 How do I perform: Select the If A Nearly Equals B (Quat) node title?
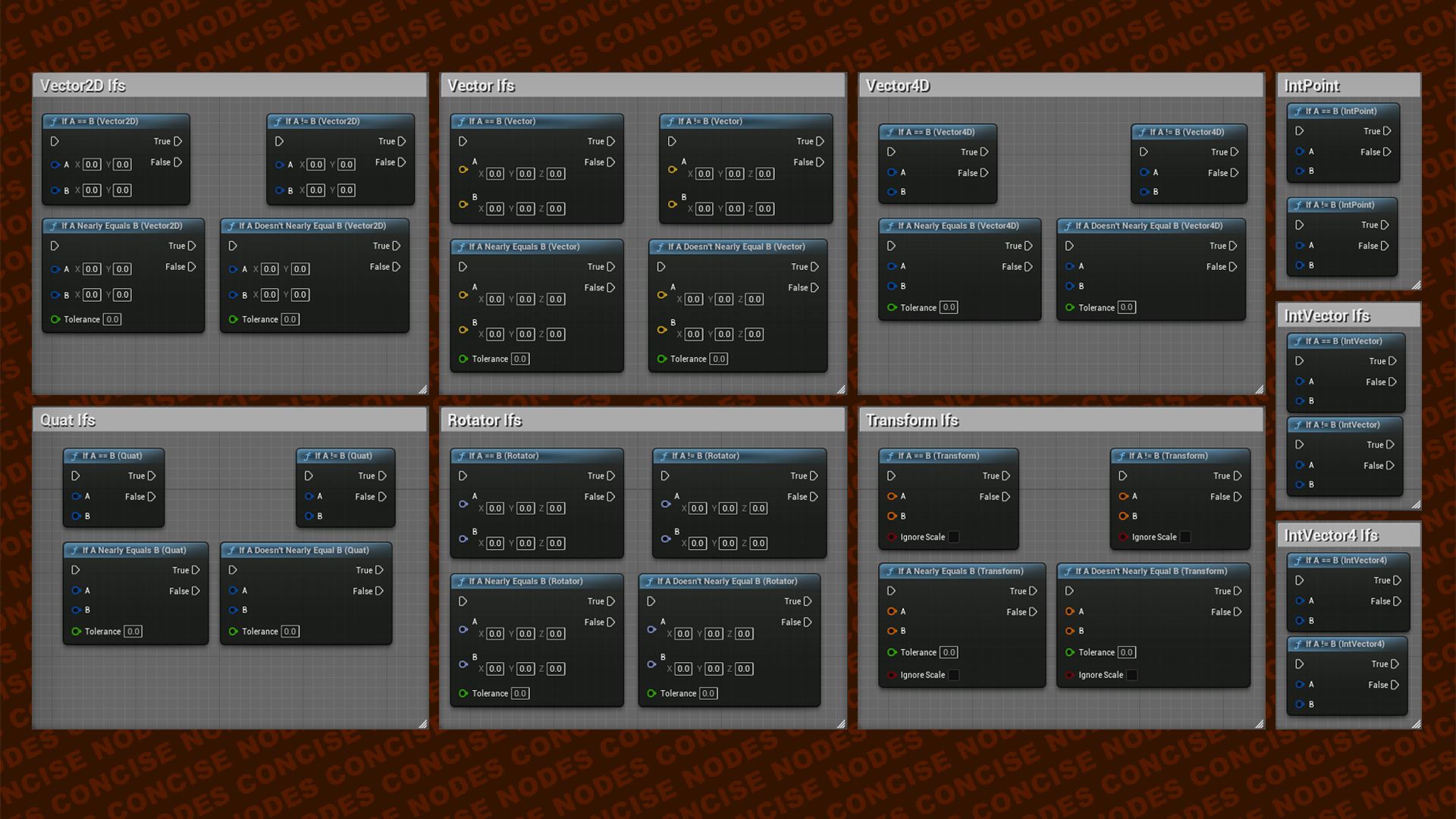[x=134, y=551]
